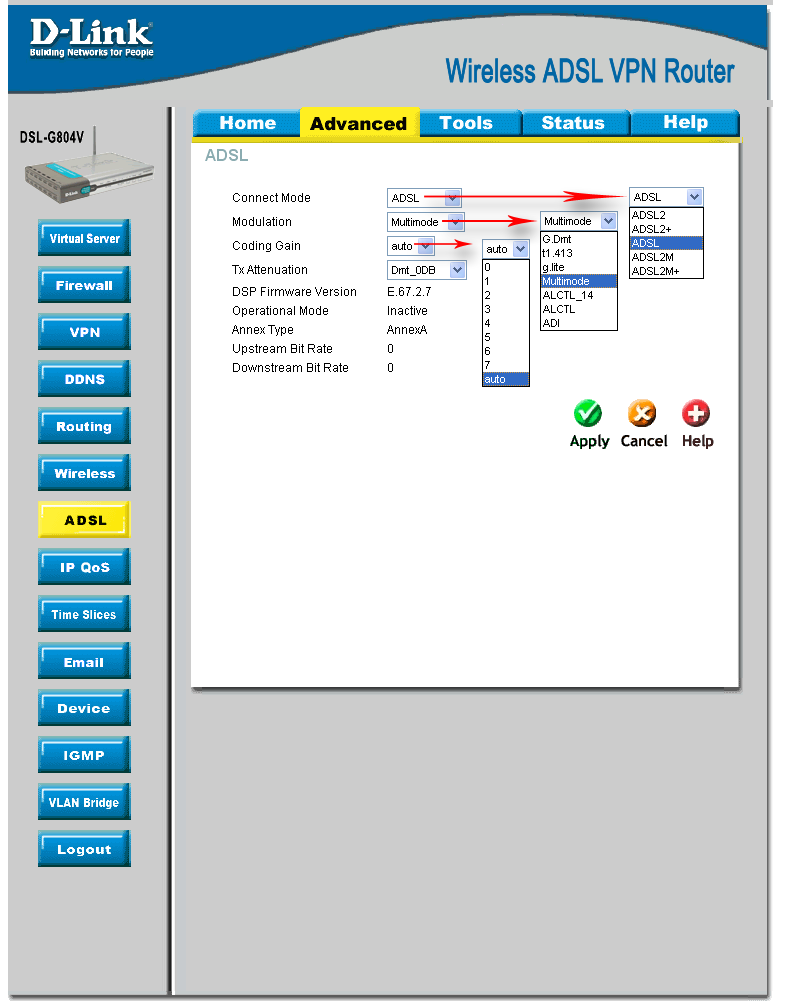The width and height of the screenshot is (789, 1001).
Task: Select coding gain value 0
Action: tap(506, 267)
